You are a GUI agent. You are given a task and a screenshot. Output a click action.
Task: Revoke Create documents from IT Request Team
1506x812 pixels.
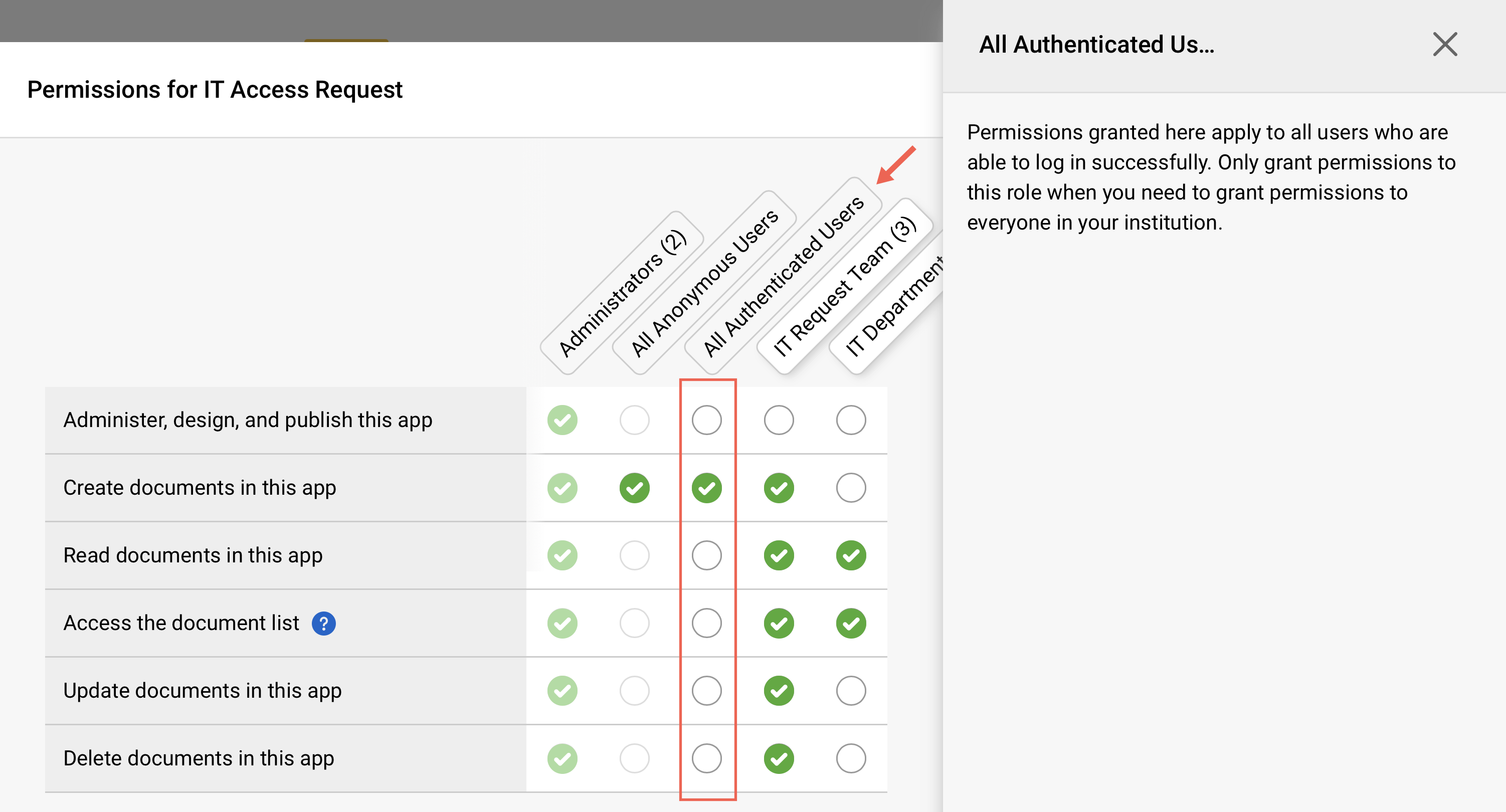pos(778,487)
